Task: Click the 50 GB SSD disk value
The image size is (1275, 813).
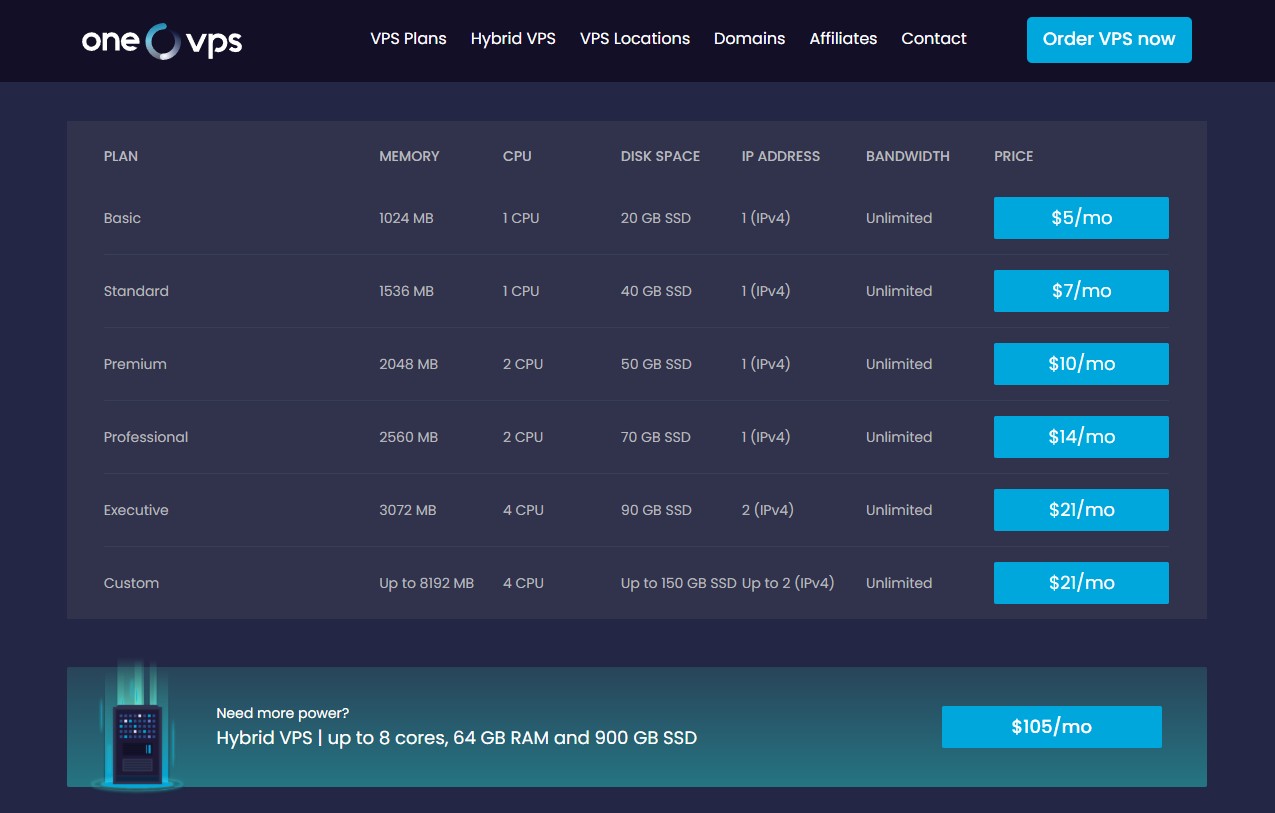Action: (656, 364)
